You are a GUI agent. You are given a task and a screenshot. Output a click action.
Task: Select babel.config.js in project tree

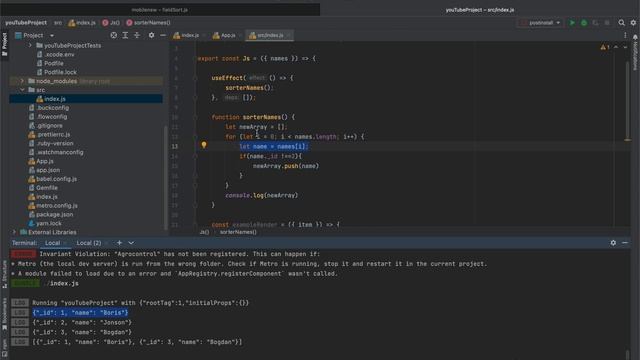[56, 179]
